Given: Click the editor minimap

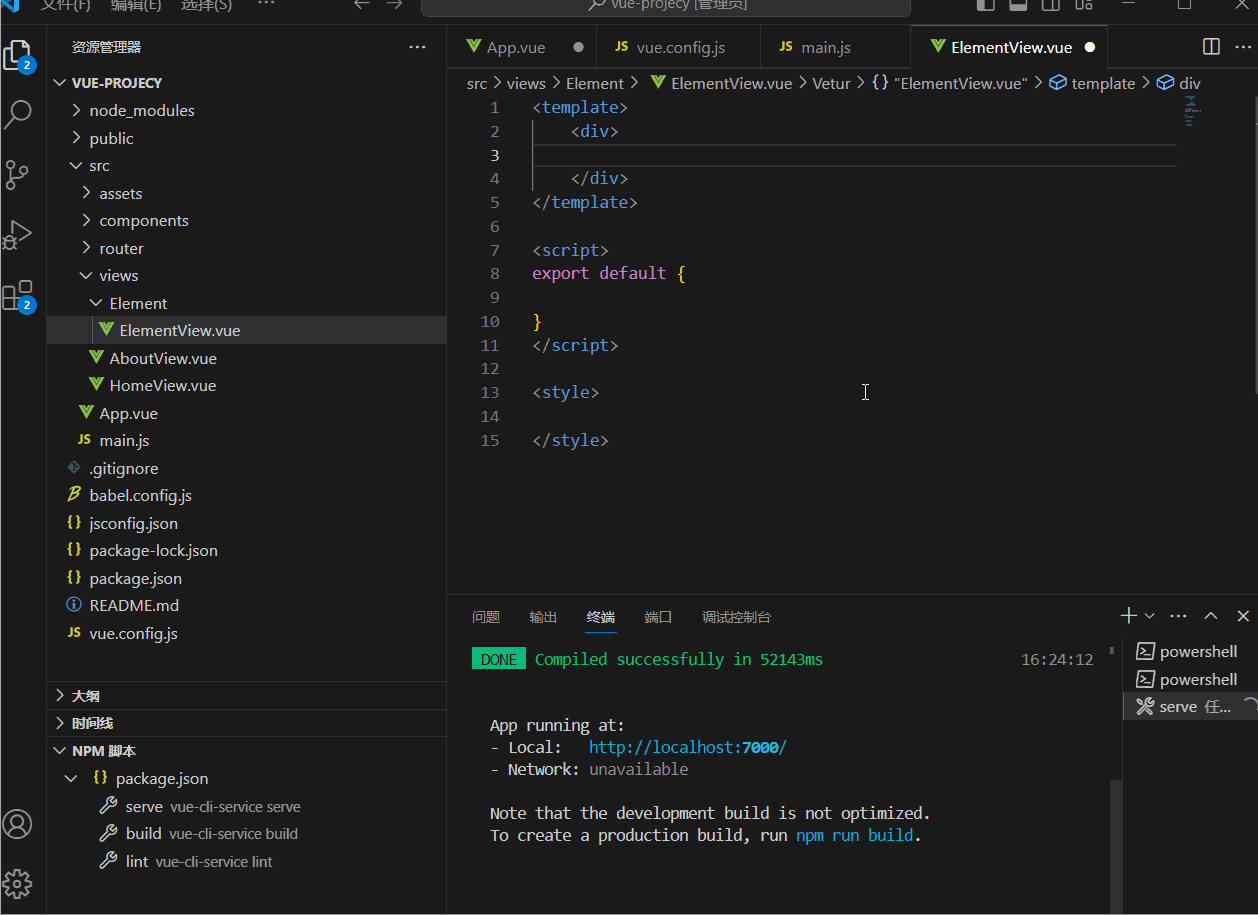Looking at the screenshot, I should click(1191, 112).
